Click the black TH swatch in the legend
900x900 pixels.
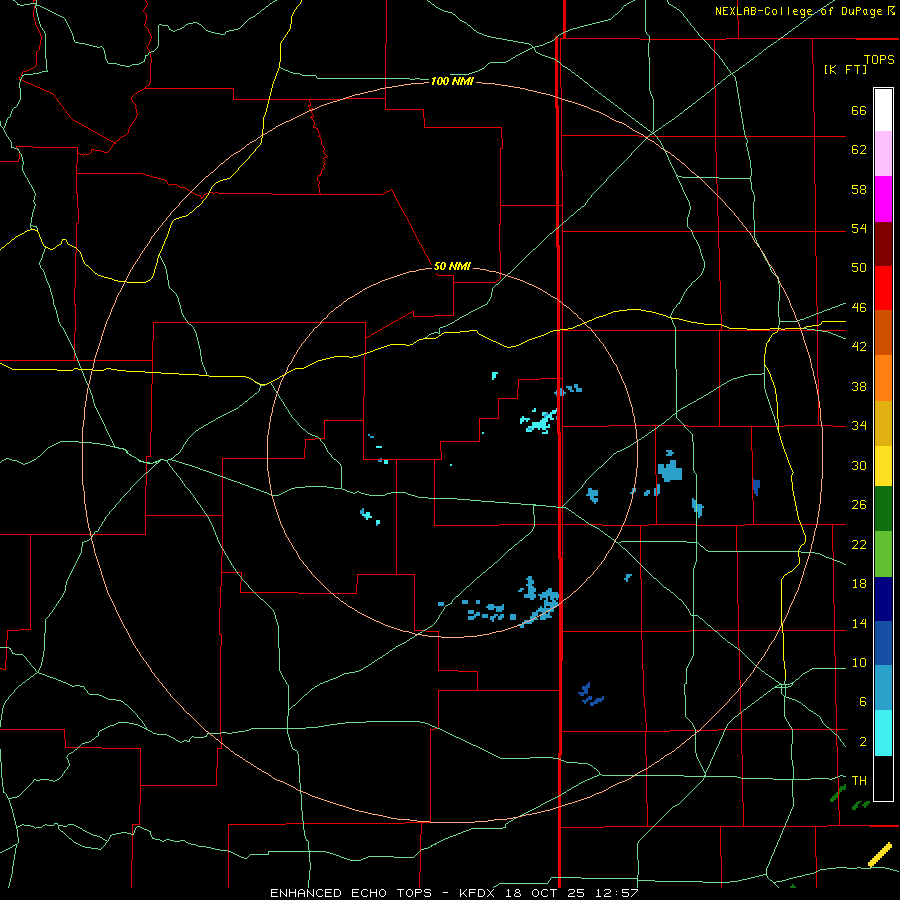[x=883, y=778]
